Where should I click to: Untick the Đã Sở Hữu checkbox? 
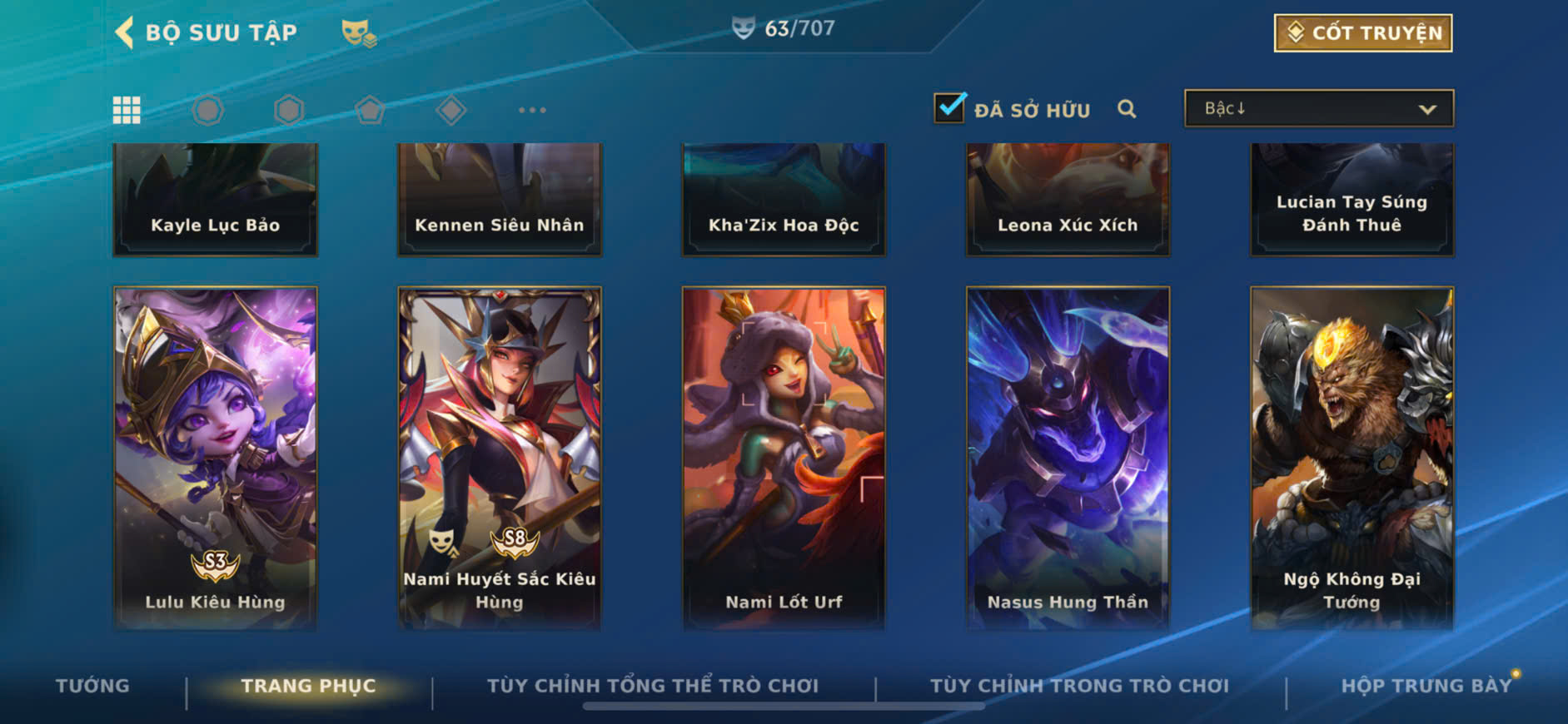coord(949,107)
